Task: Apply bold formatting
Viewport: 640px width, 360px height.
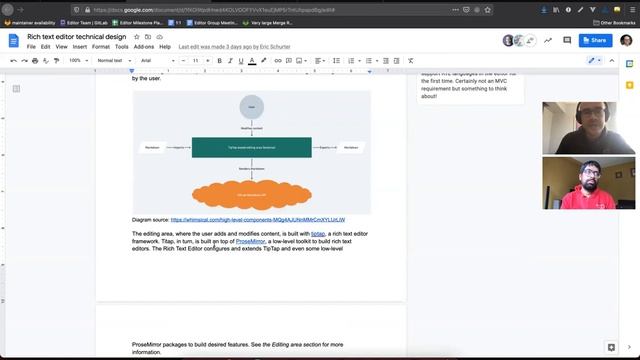Action: click(220, 61)
